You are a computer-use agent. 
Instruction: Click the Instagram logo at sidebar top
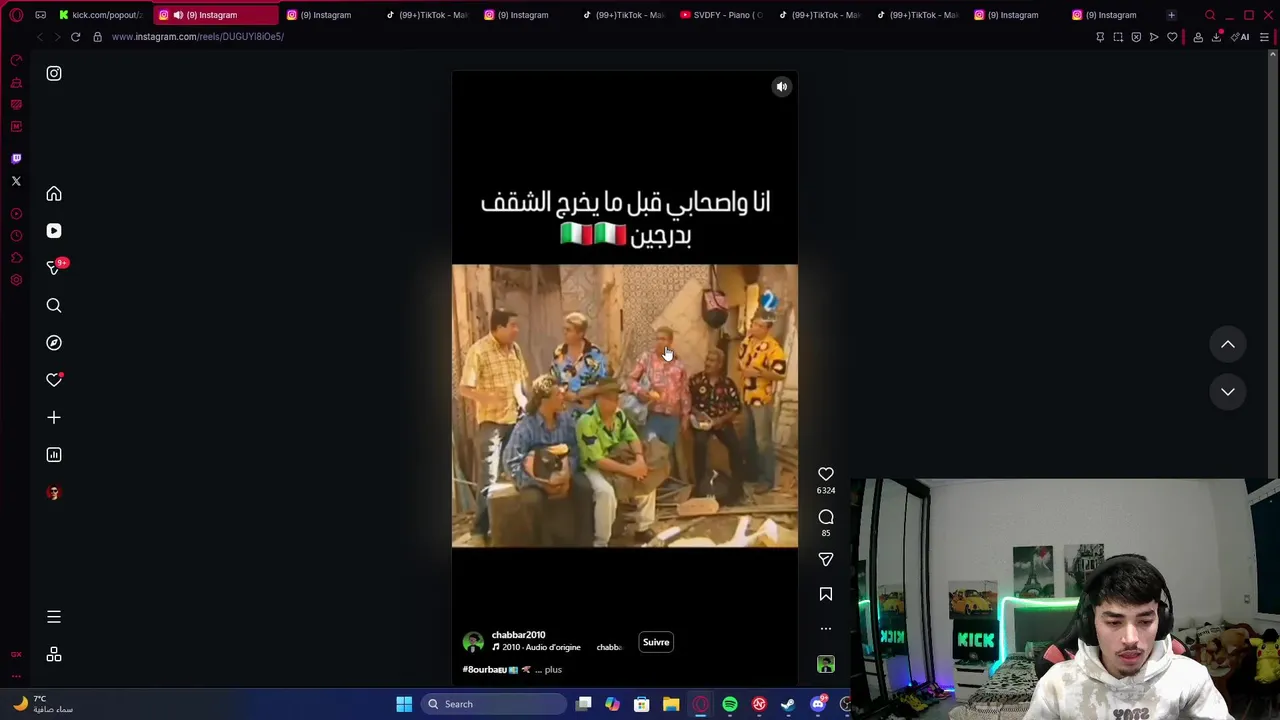(x=54, y=73)
